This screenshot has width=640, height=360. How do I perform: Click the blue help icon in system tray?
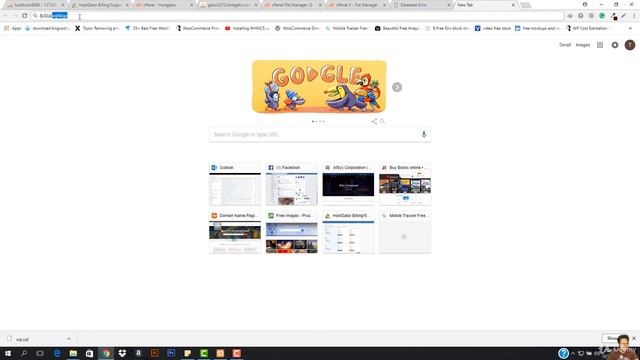click(x=563, y=353)
